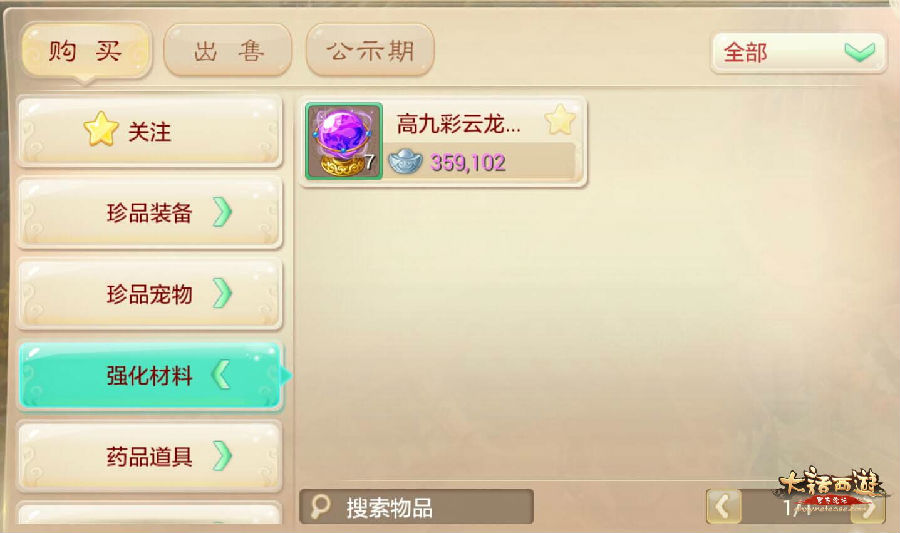Viewport: 900px width, 533px height.
Task: Expand the 珍品宠物 category chevron
Action: 222,293
